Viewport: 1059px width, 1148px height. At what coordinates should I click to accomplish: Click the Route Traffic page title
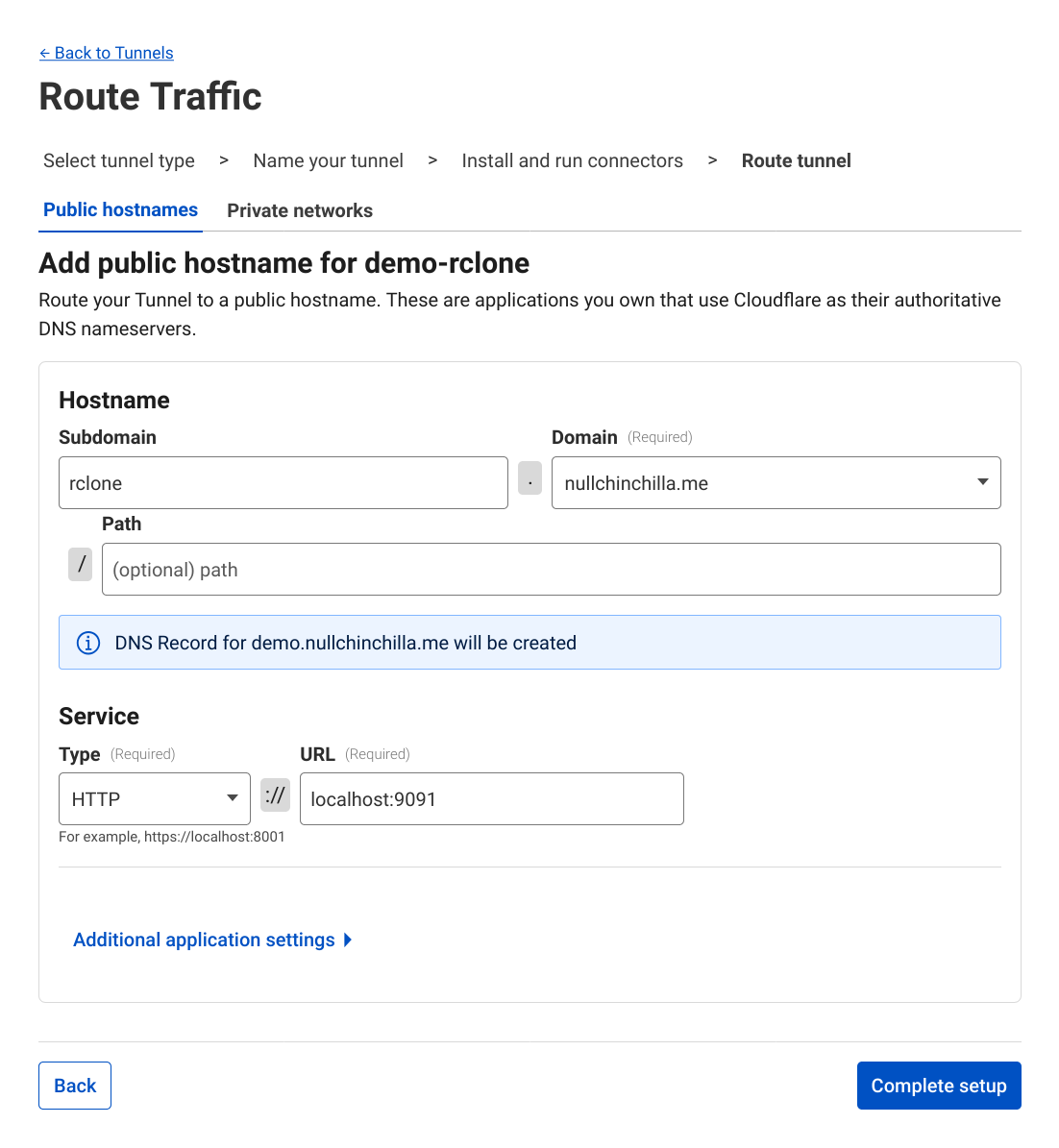150,97
